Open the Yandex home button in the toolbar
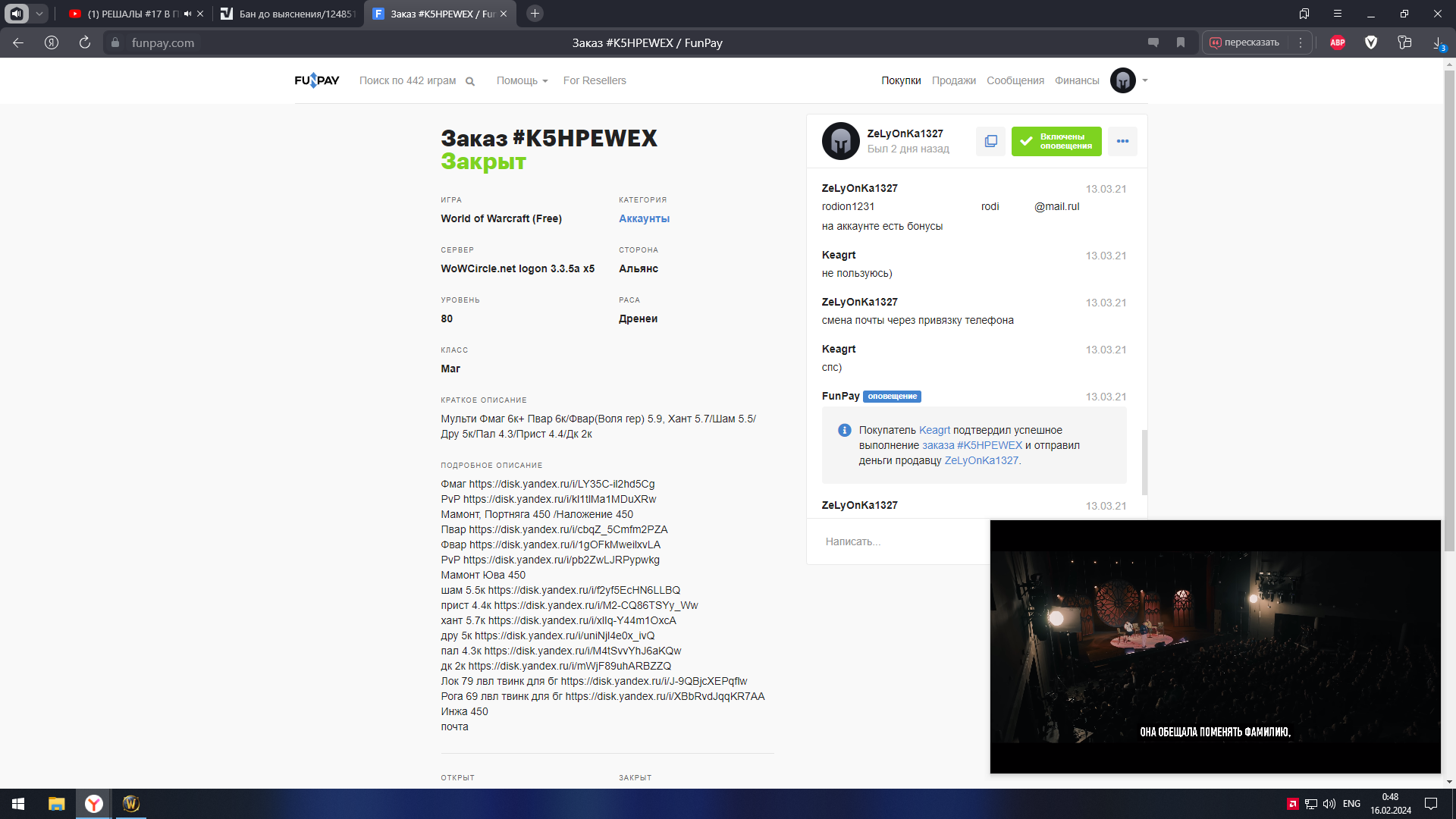Viewport: 1456px width, 819px height. click(52, 42)
